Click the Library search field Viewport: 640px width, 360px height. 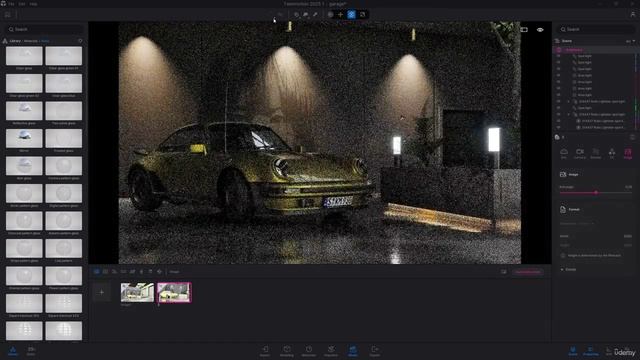[44, 29]
